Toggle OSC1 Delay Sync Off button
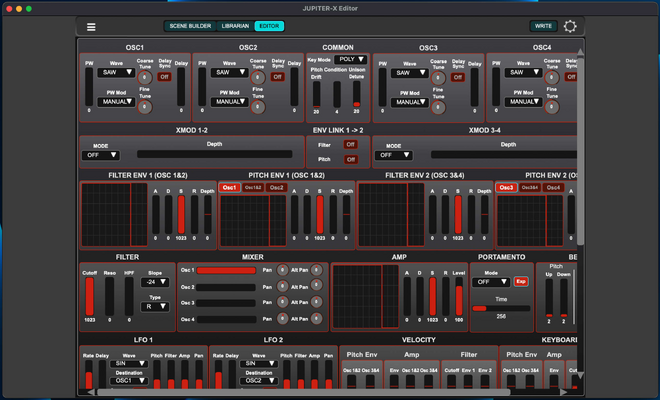This screenshot has width=660, height=400. (x=164, y=77)
